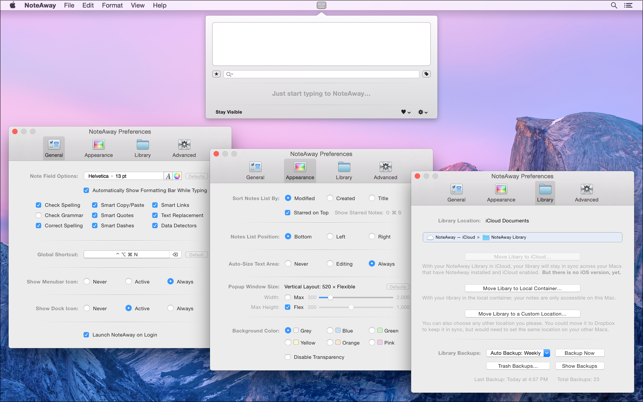The height and width of the screenshot is (402, 643).
Task: Click the Trash Backups button
Action: pos(518,366)
